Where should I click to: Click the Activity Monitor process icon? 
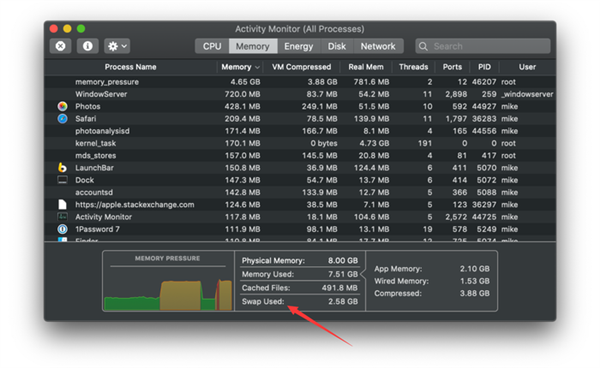coord(62,217)
